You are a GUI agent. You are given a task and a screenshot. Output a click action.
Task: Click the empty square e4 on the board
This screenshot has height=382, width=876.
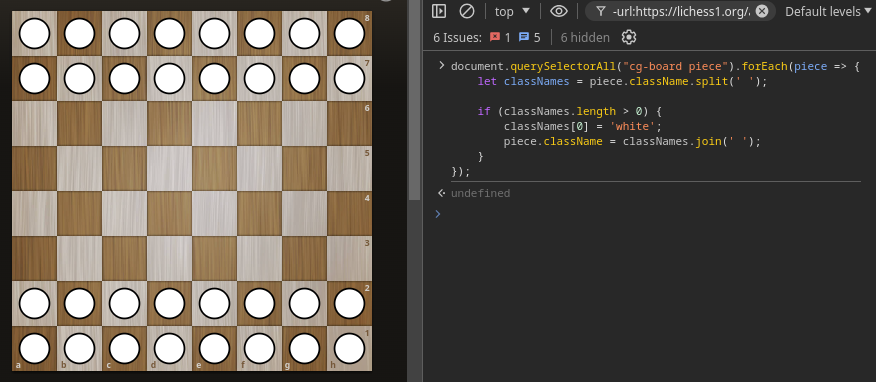tap(215, 213)
